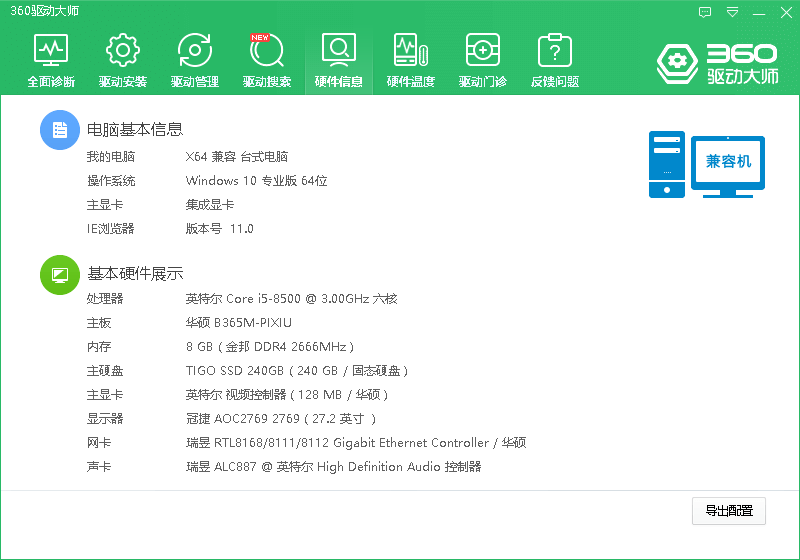This screenshot has width=800, height=560.
Task: Click the processor value 'Core i5-8500 @ 3.00GHz'
Action: (x=298, y=298)
